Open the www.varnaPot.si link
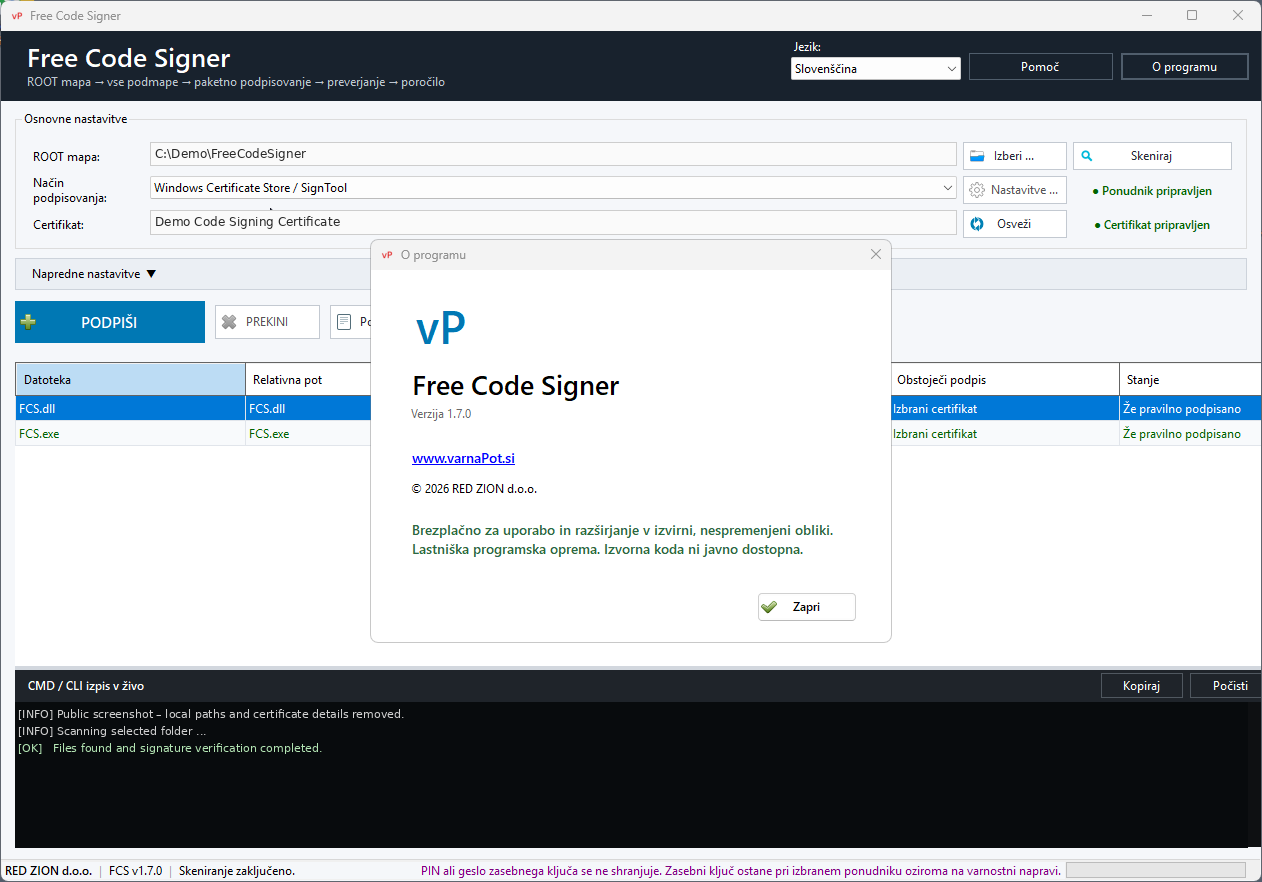 [x=463, y=458]
